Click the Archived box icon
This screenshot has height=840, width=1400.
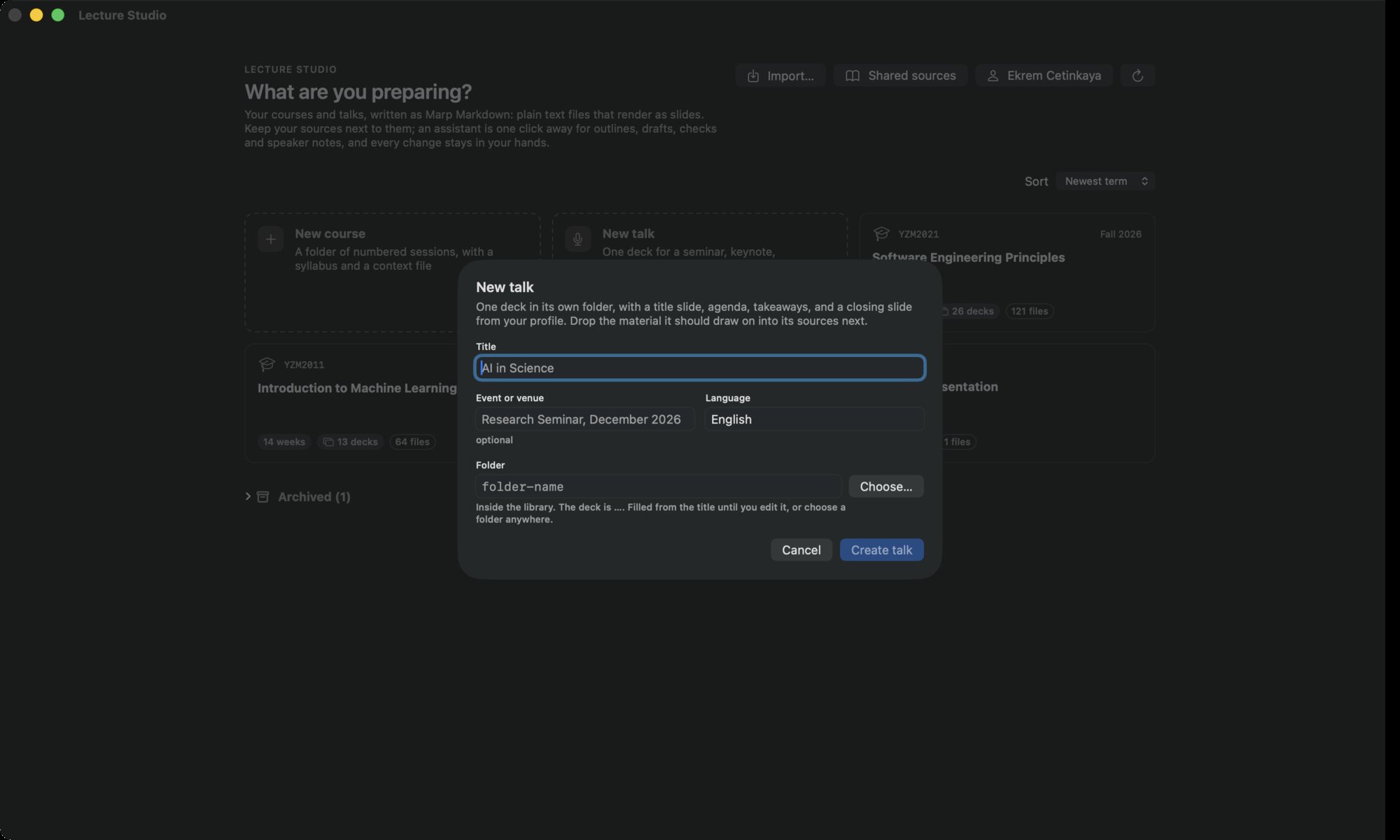click(263, 496)
